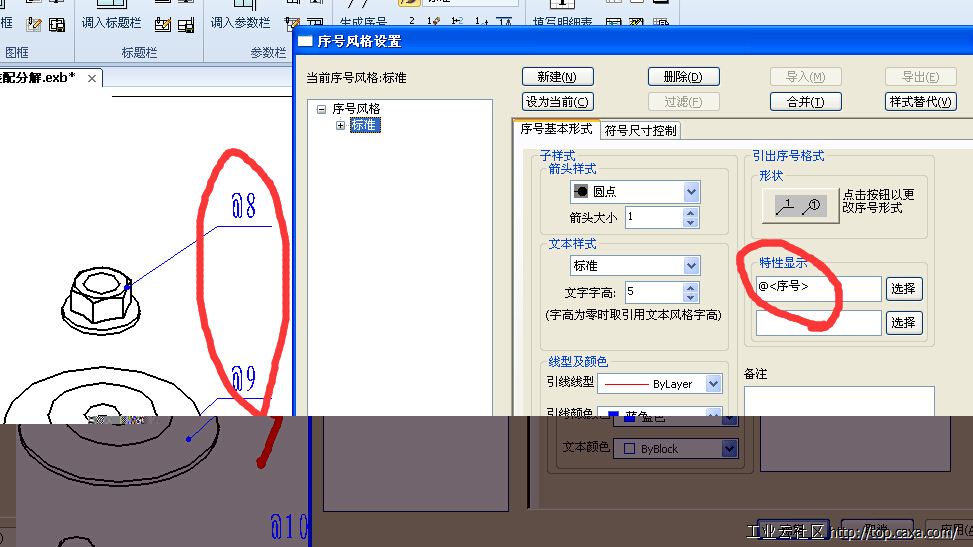Click the 形状 style change button

[800, 206]
